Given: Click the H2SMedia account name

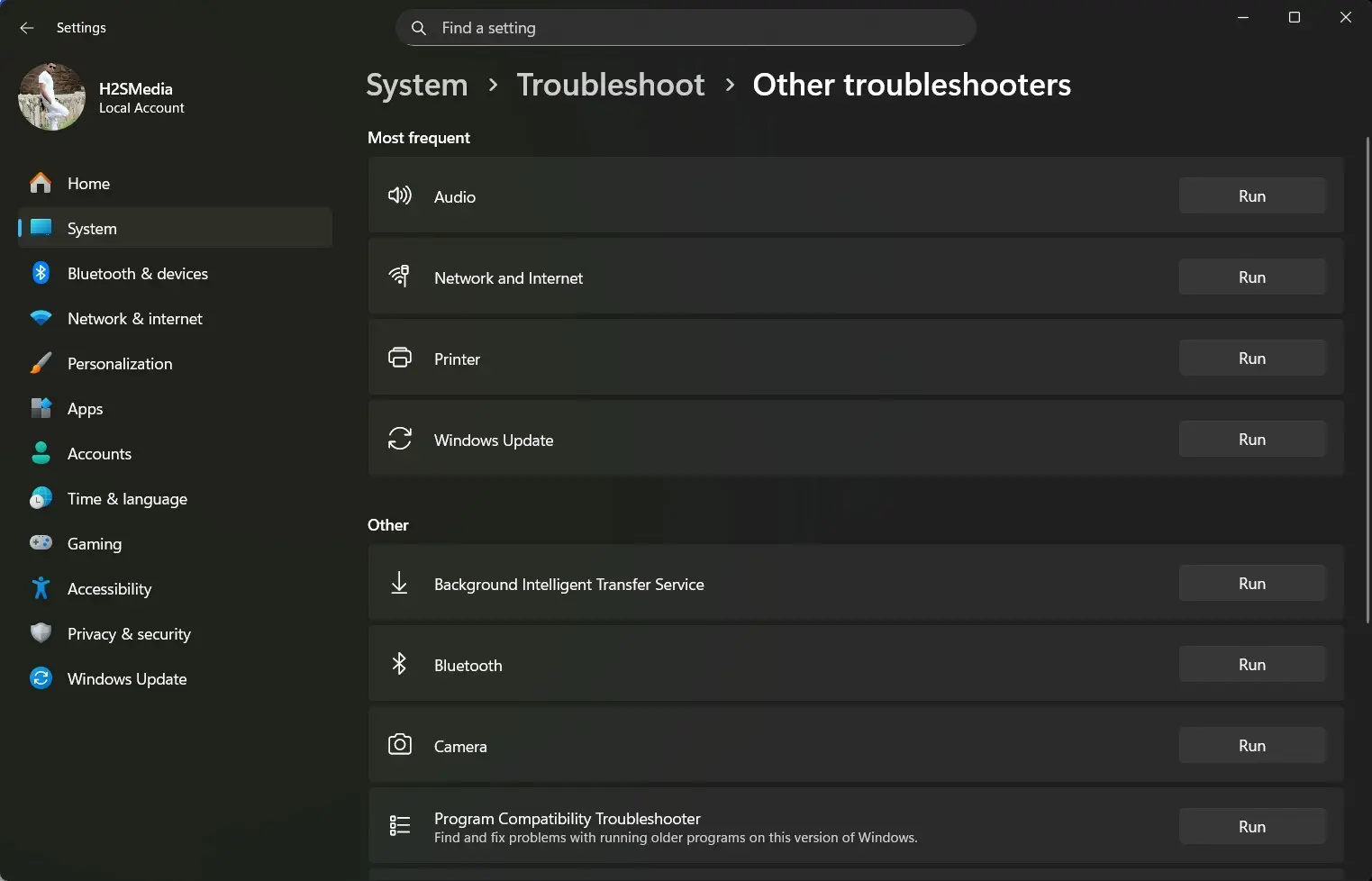Looking at the screenshot, I should pyautogui.click(x=135, y=88).
